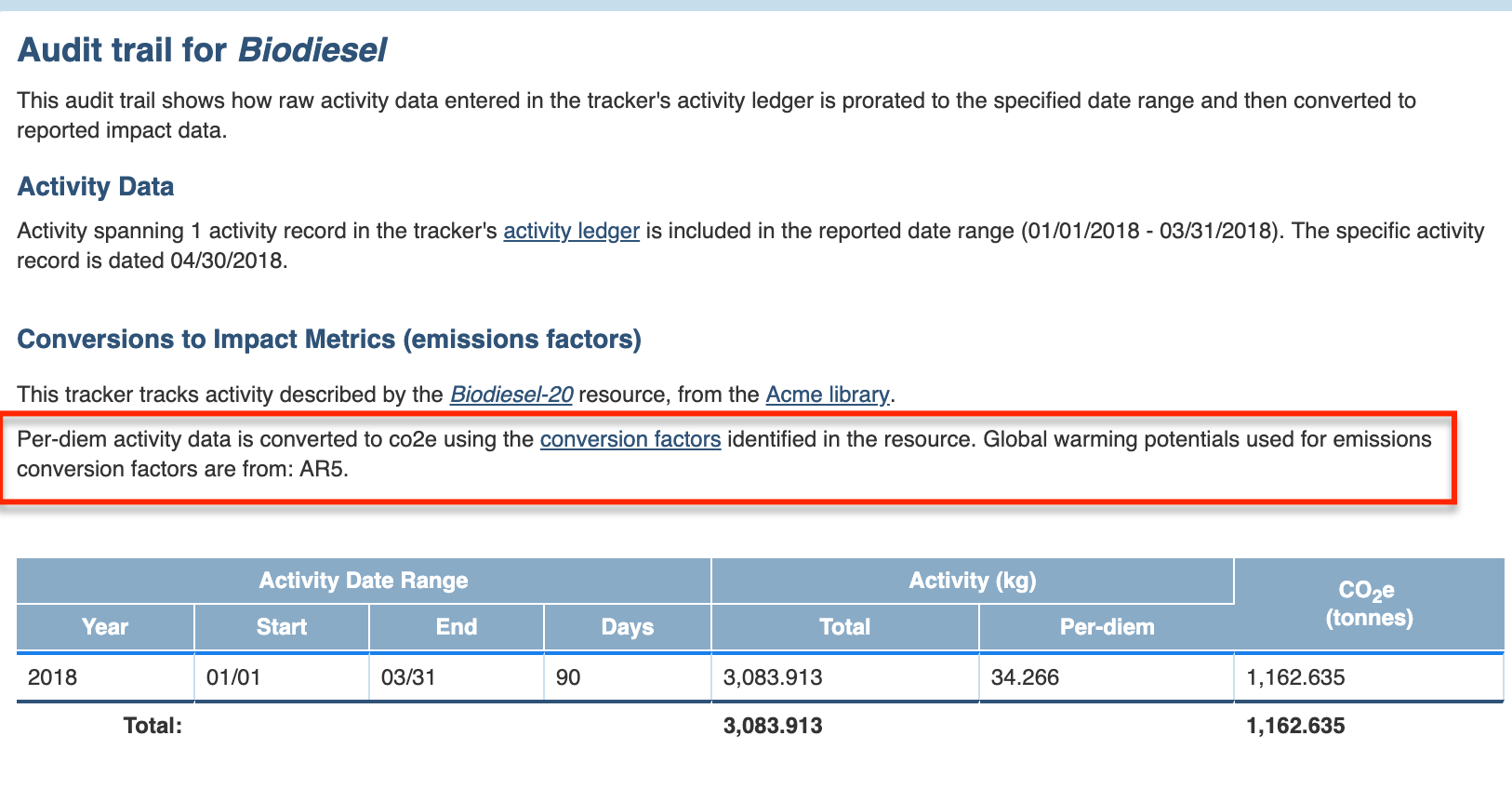The height and width of the screenshot is (789, 1512).
Task: Select the End column header
Action: tap(456, 627)
